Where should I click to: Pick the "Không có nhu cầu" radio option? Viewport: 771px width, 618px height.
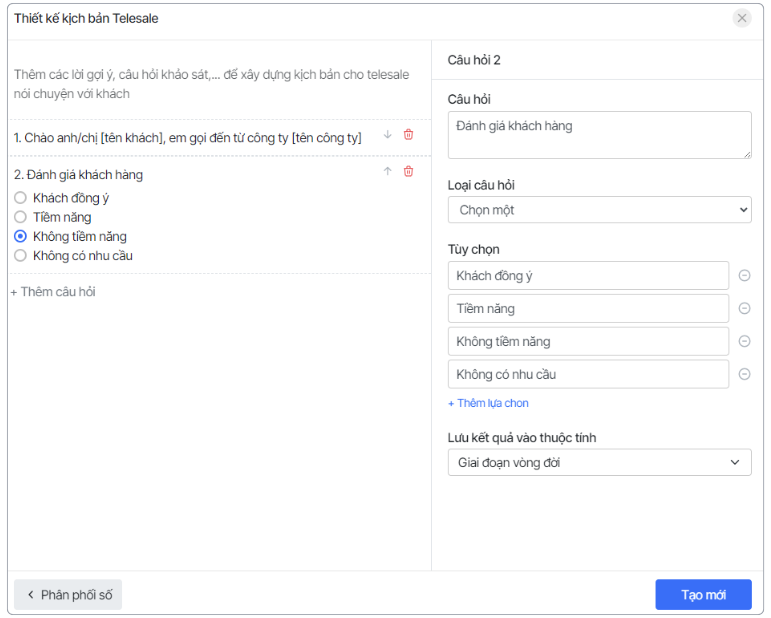pyautogui.click(x=20, y=256)
